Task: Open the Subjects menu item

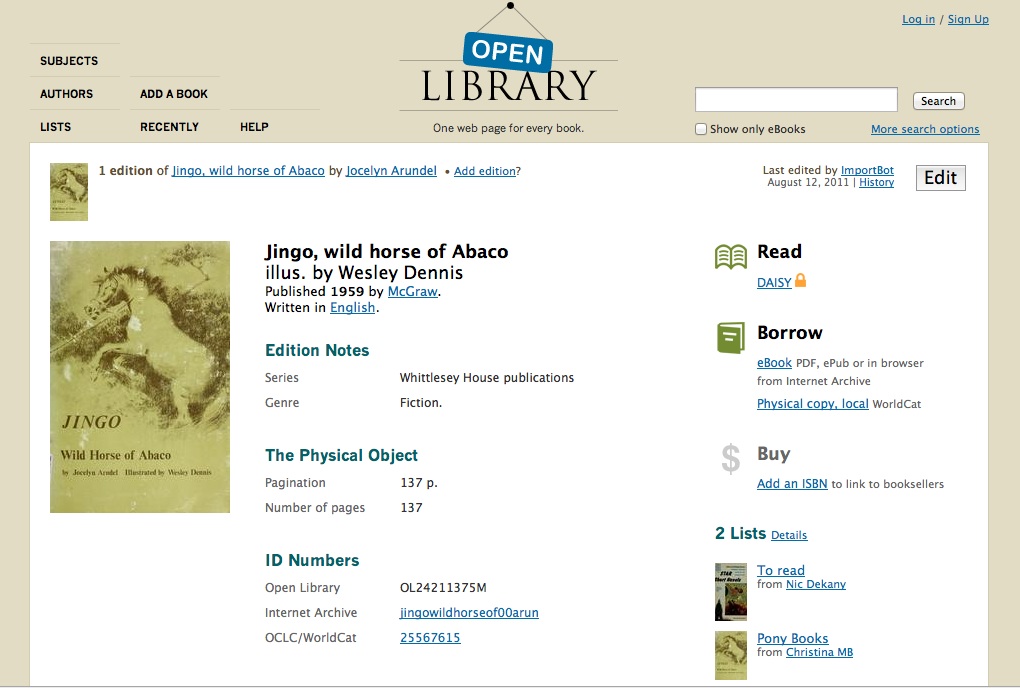Action: click(x=69, y=61)
